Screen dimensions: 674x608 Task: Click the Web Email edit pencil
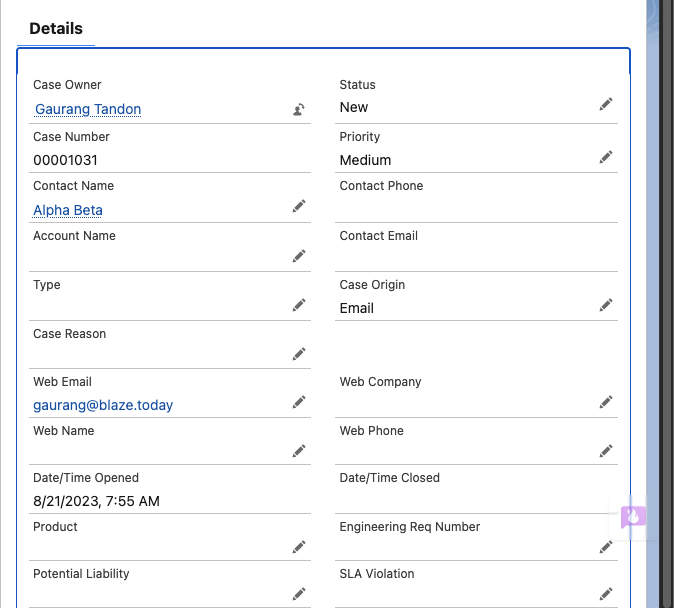(299, 402)
